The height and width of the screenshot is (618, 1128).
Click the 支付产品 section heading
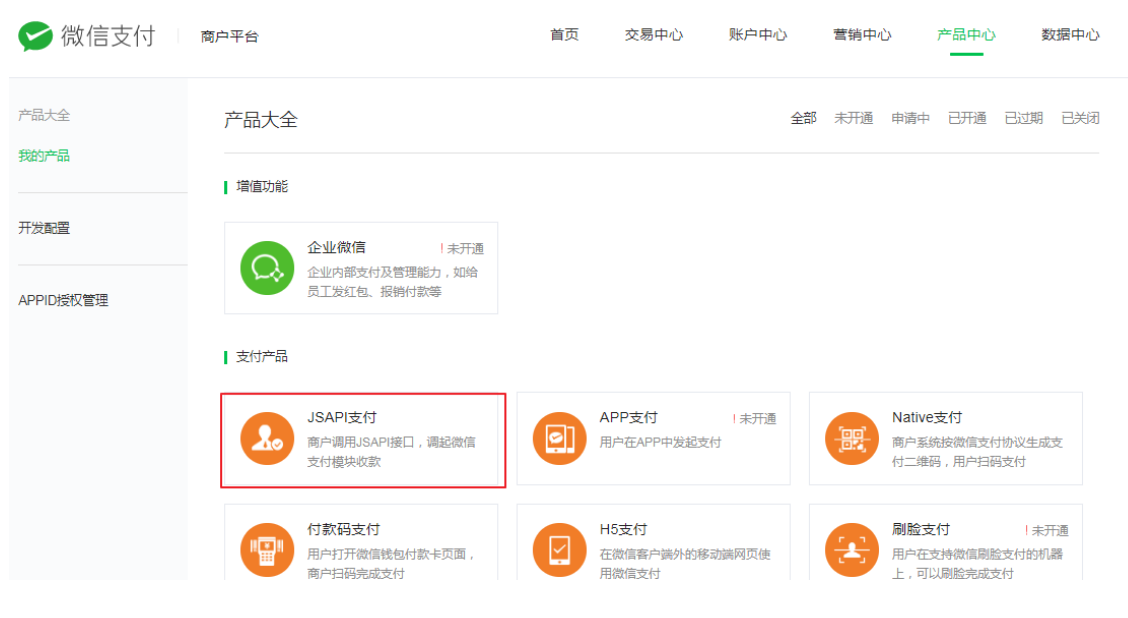262,356
